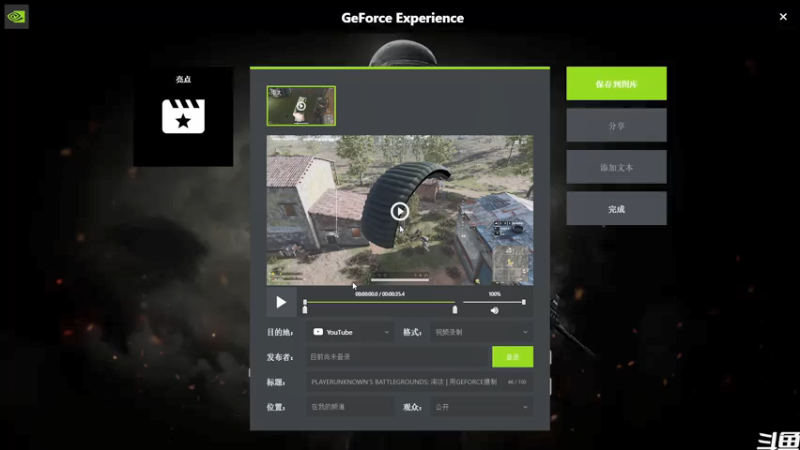The image size is (800, 450).
Task: Click the video preview area
Action: coord(399,210)
